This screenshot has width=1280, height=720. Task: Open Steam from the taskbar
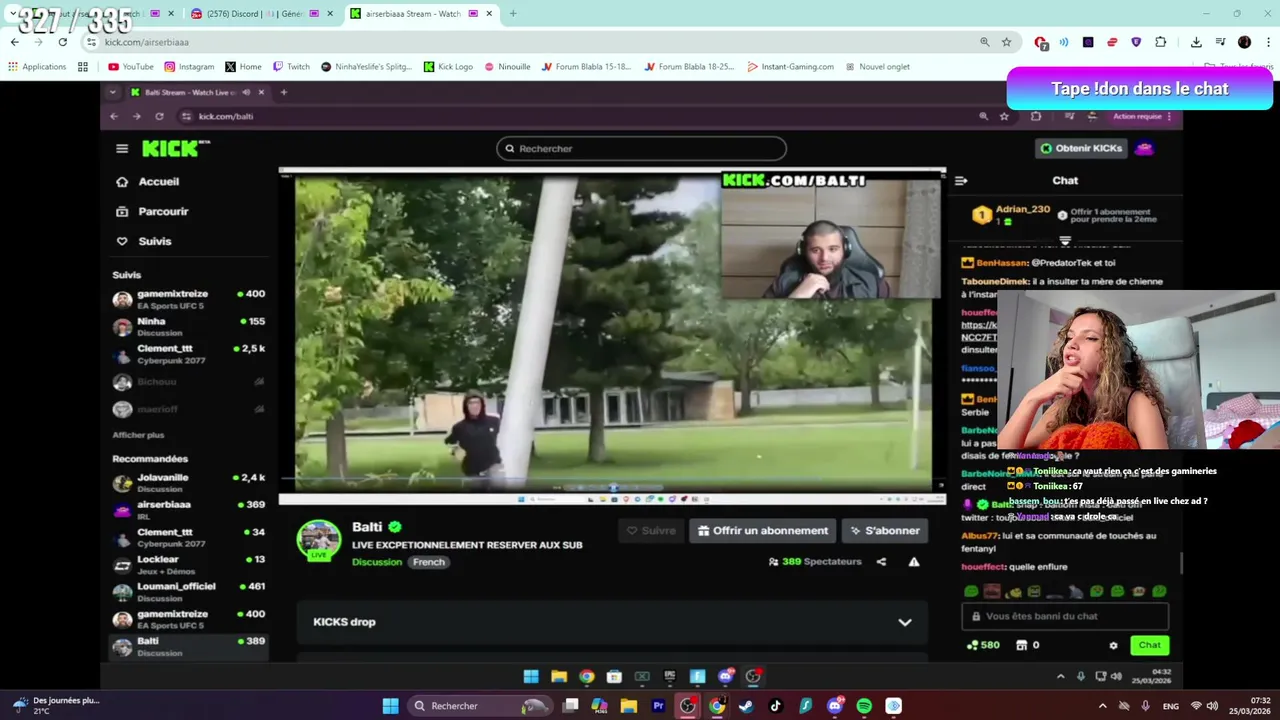[746, 706]
